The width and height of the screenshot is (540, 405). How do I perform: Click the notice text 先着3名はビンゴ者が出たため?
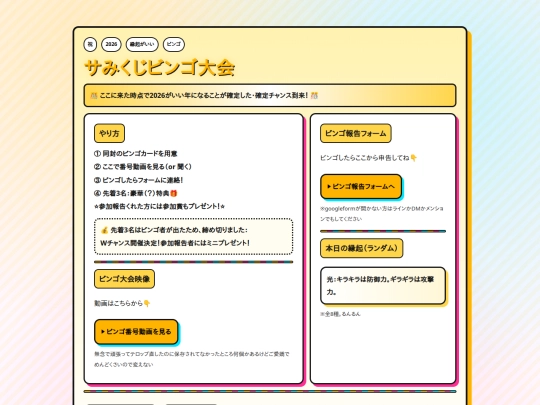[x=179, y=230]
